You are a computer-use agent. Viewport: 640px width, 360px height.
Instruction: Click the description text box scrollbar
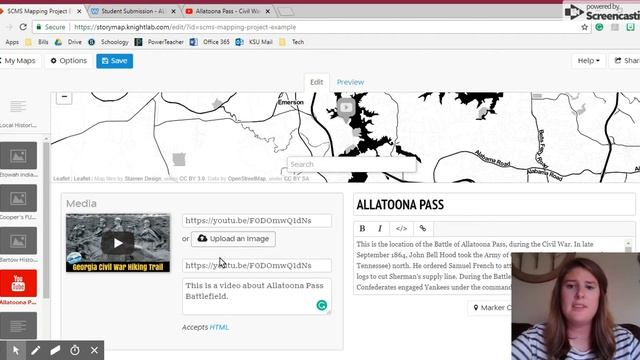(x=628, y=246)
